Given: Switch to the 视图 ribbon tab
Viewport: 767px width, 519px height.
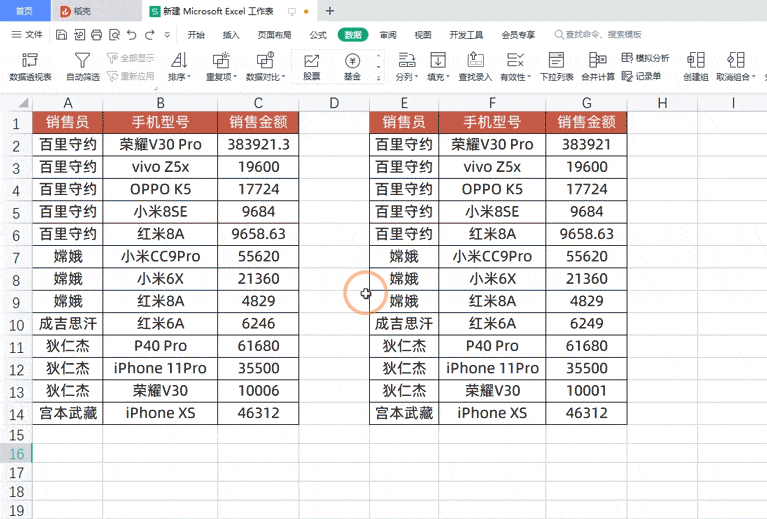Looking at the screenshot, I should (423, 35).
